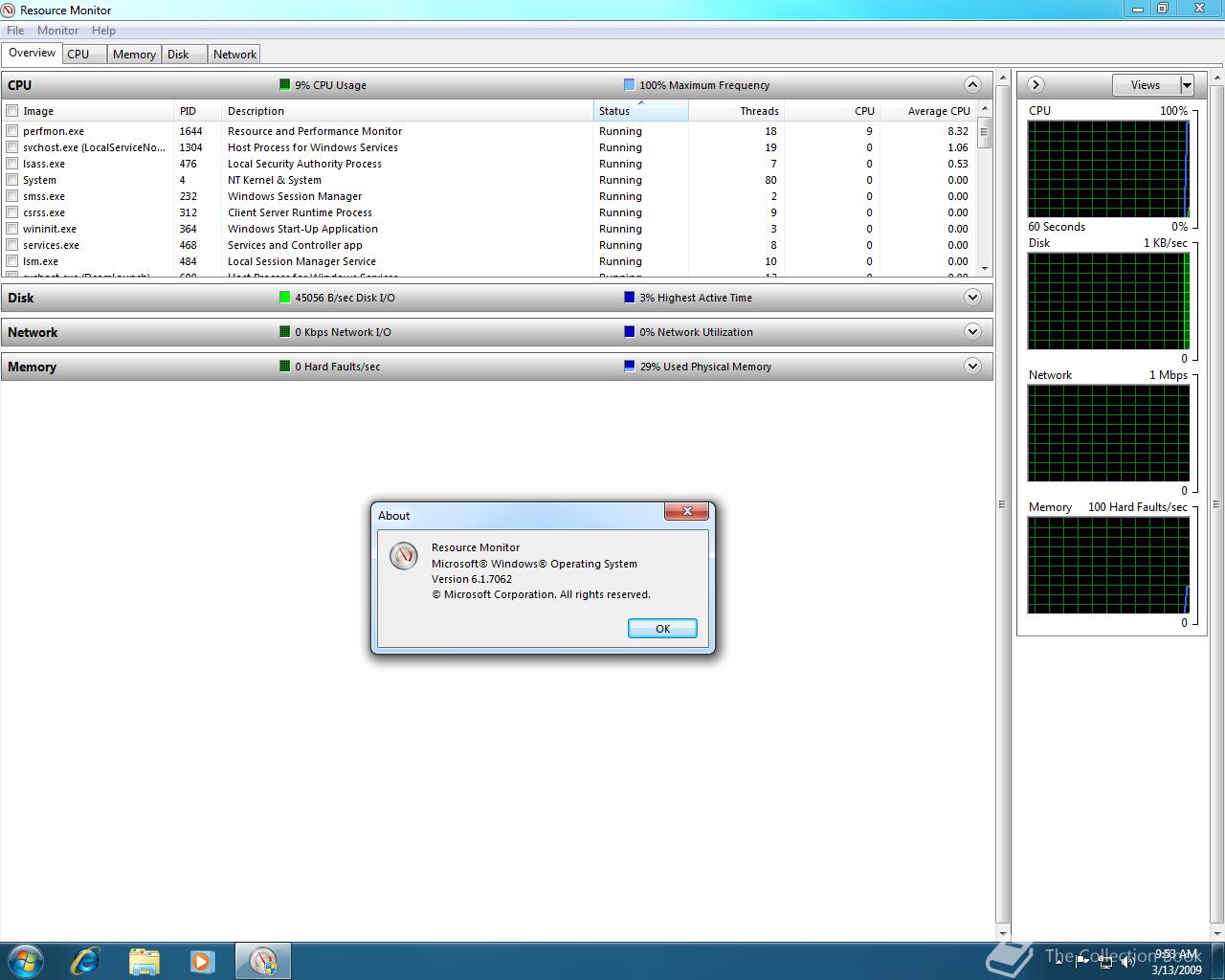1225x980 pixels.
Task: Click the Views button
Action: [x=1146, y=85]
